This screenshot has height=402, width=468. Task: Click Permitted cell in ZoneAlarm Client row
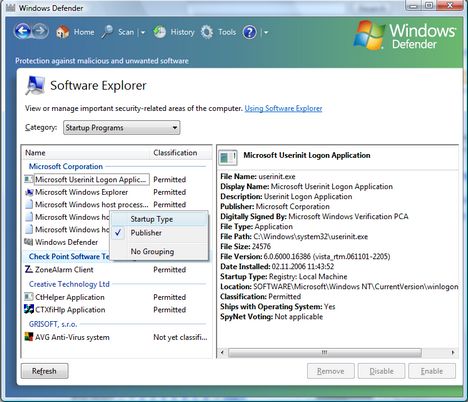170,269
